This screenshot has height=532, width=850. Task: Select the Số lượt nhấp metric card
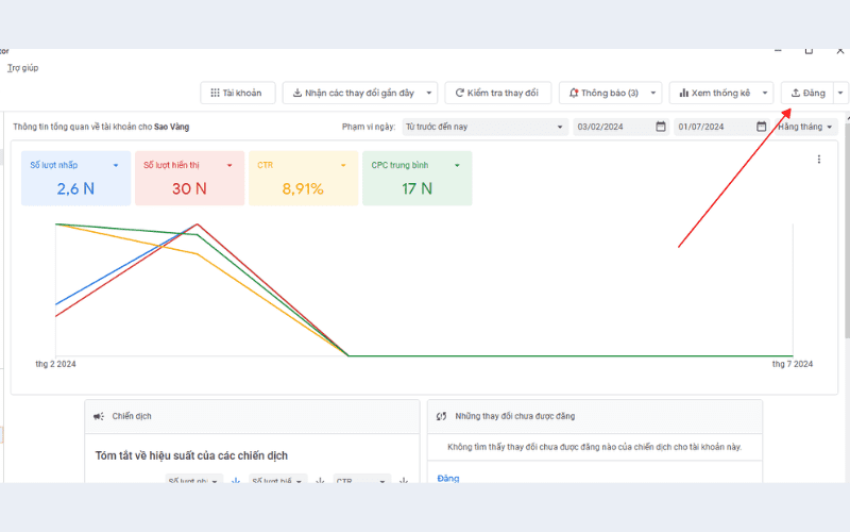click(76, 178)
